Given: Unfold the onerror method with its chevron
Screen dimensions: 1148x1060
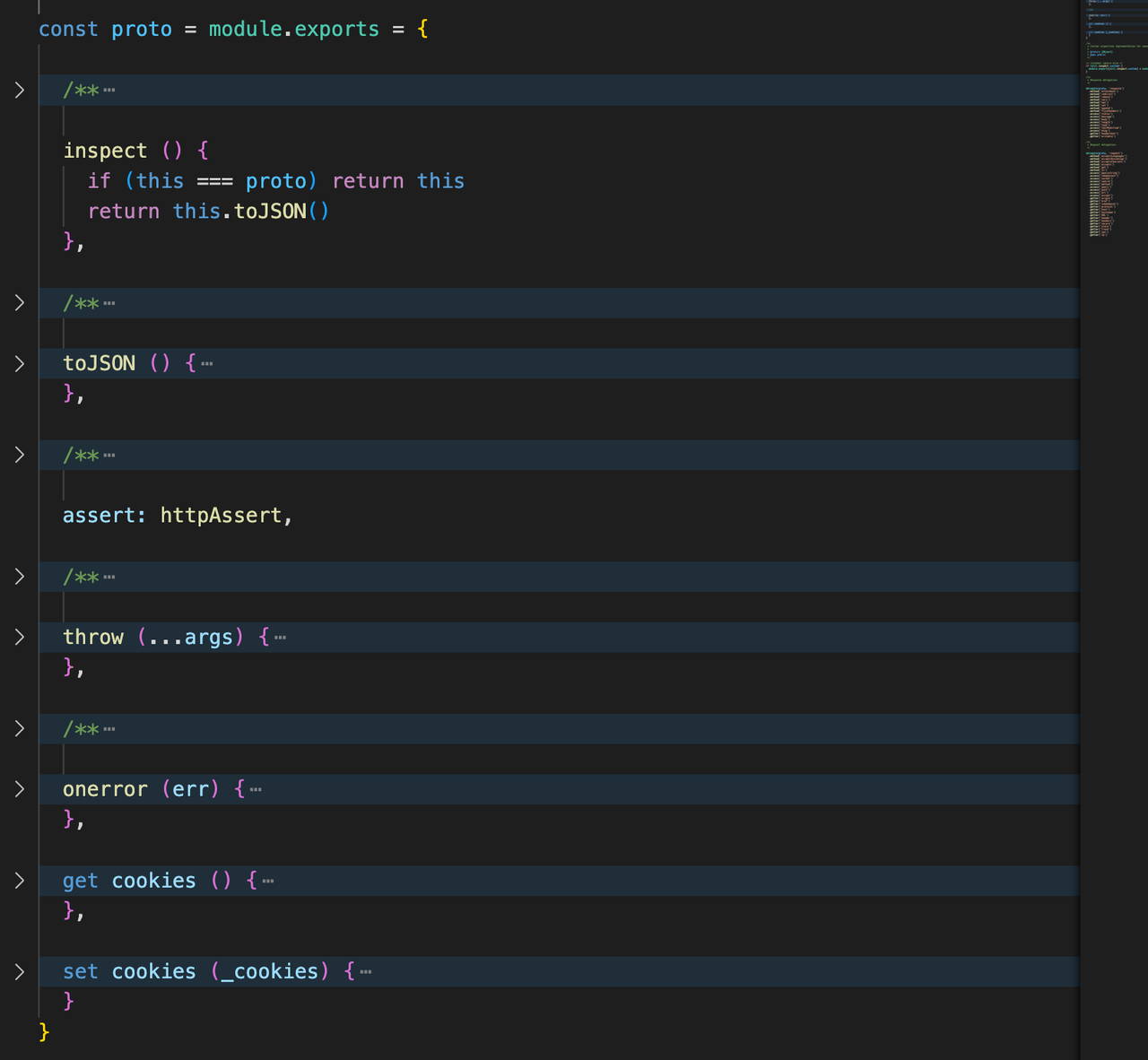Looking at the screenshot, I should tap(20, 789).
